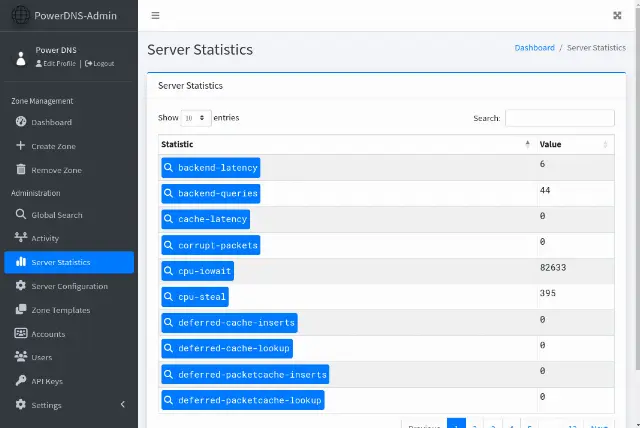
Task: Click the bar chart icon for Server Statistics
Action: point(21,262)
